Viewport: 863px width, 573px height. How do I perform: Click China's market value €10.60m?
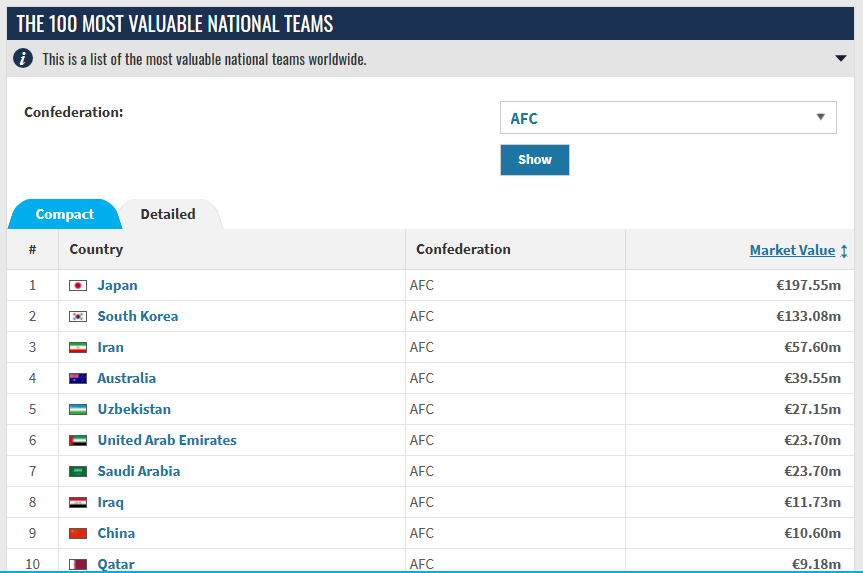(x=812, y=533)
